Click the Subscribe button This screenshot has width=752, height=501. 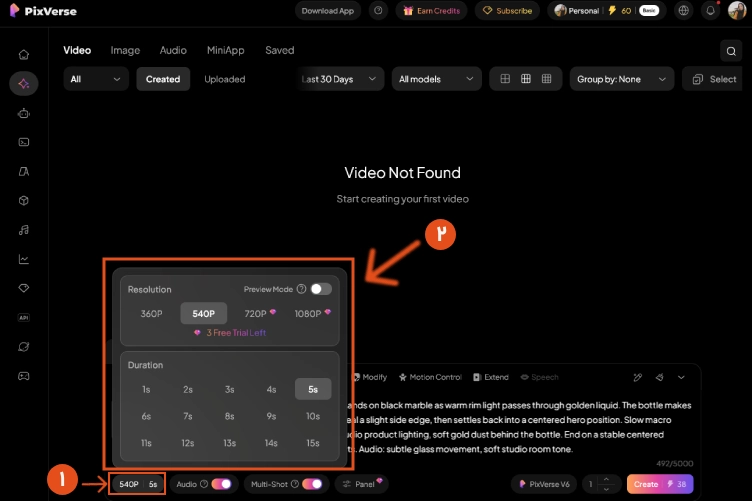[x=507, y=11]
